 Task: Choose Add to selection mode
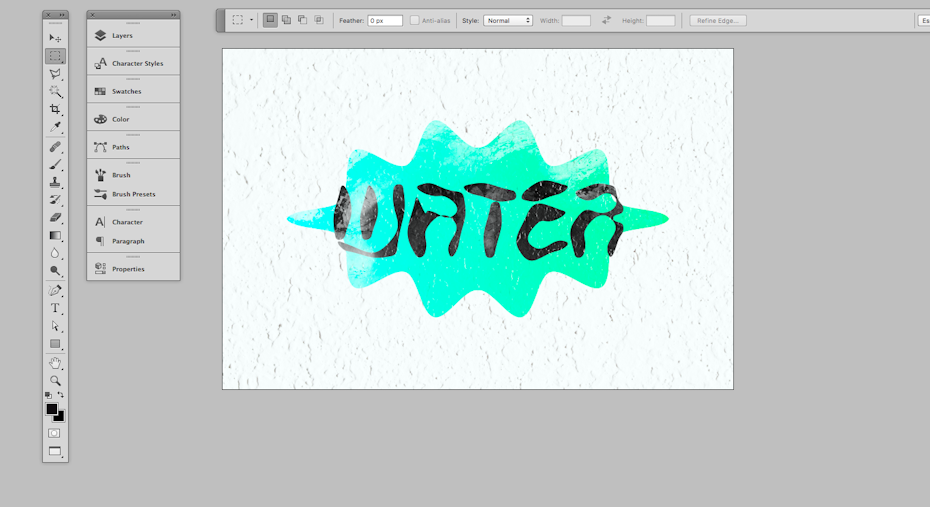click(286, 20)
